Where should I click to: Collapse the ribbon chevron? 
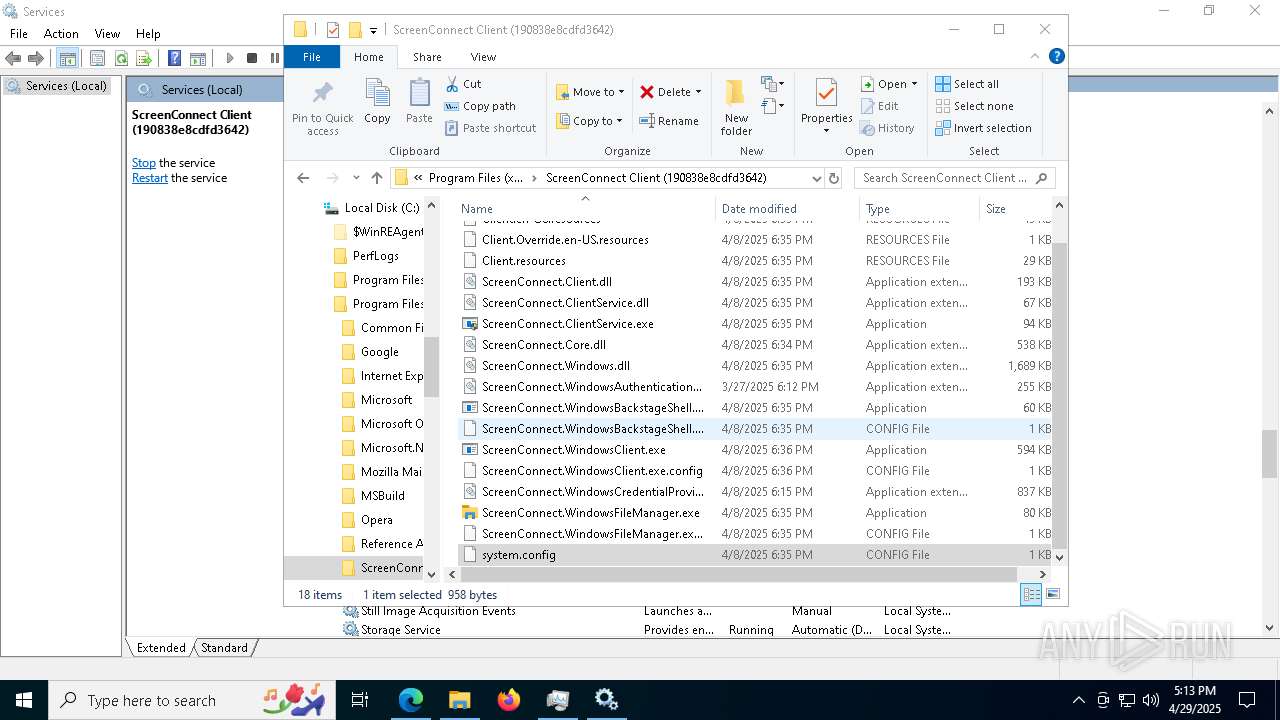coord(1035,56)
